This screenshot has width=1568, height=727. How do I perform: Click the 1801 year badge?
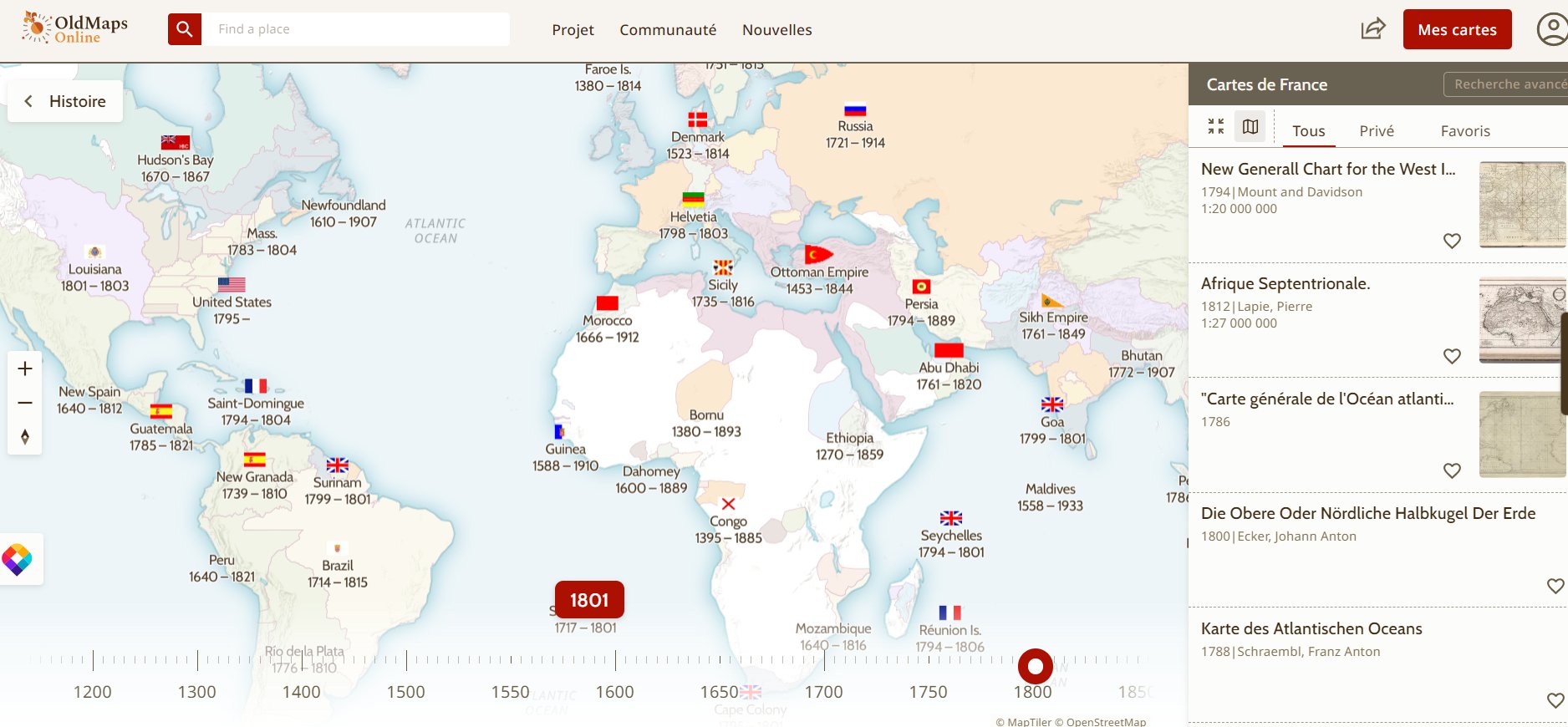[x=589, y=600]
